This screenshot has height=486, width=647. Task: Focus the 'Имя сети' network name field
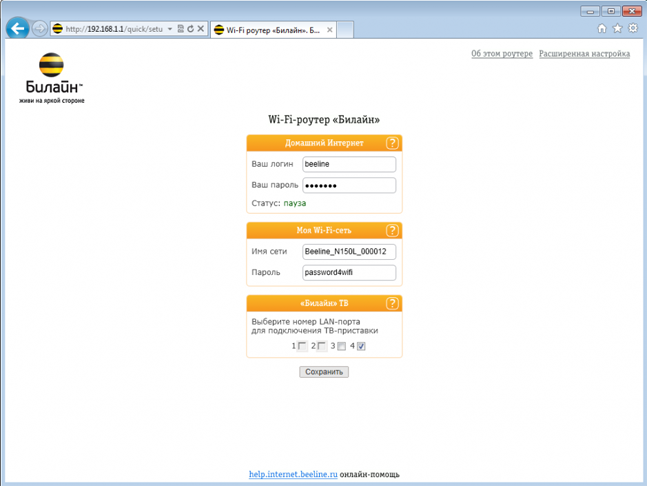click(x=349, y=252)
